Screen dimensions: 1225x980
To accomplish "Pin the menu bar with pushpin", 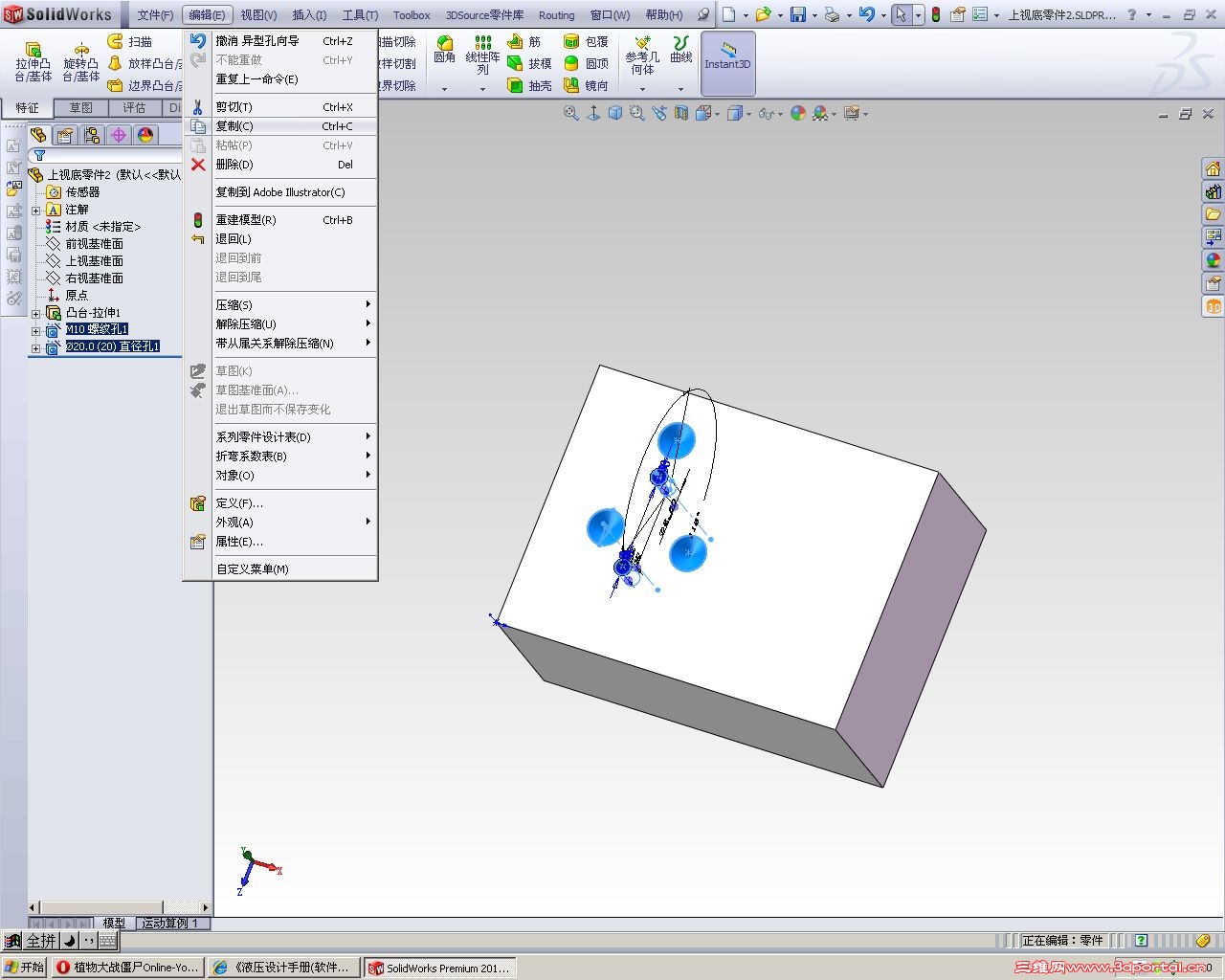I will [x=703, y=14].
